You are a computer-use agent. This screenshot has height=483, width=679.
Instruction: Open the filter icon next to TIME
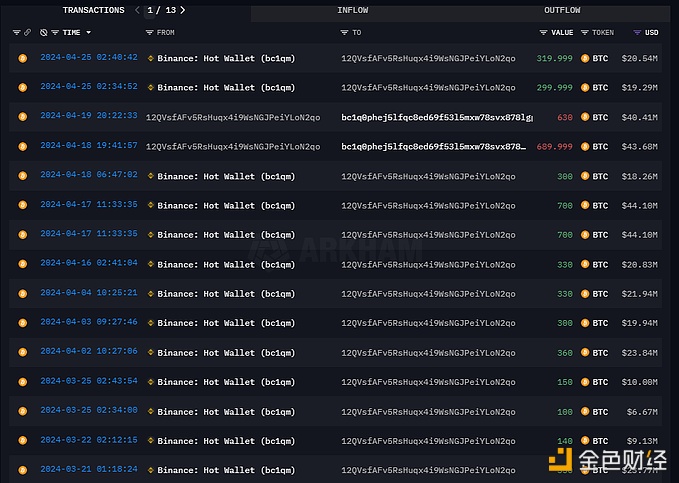(x=55, y=32)
